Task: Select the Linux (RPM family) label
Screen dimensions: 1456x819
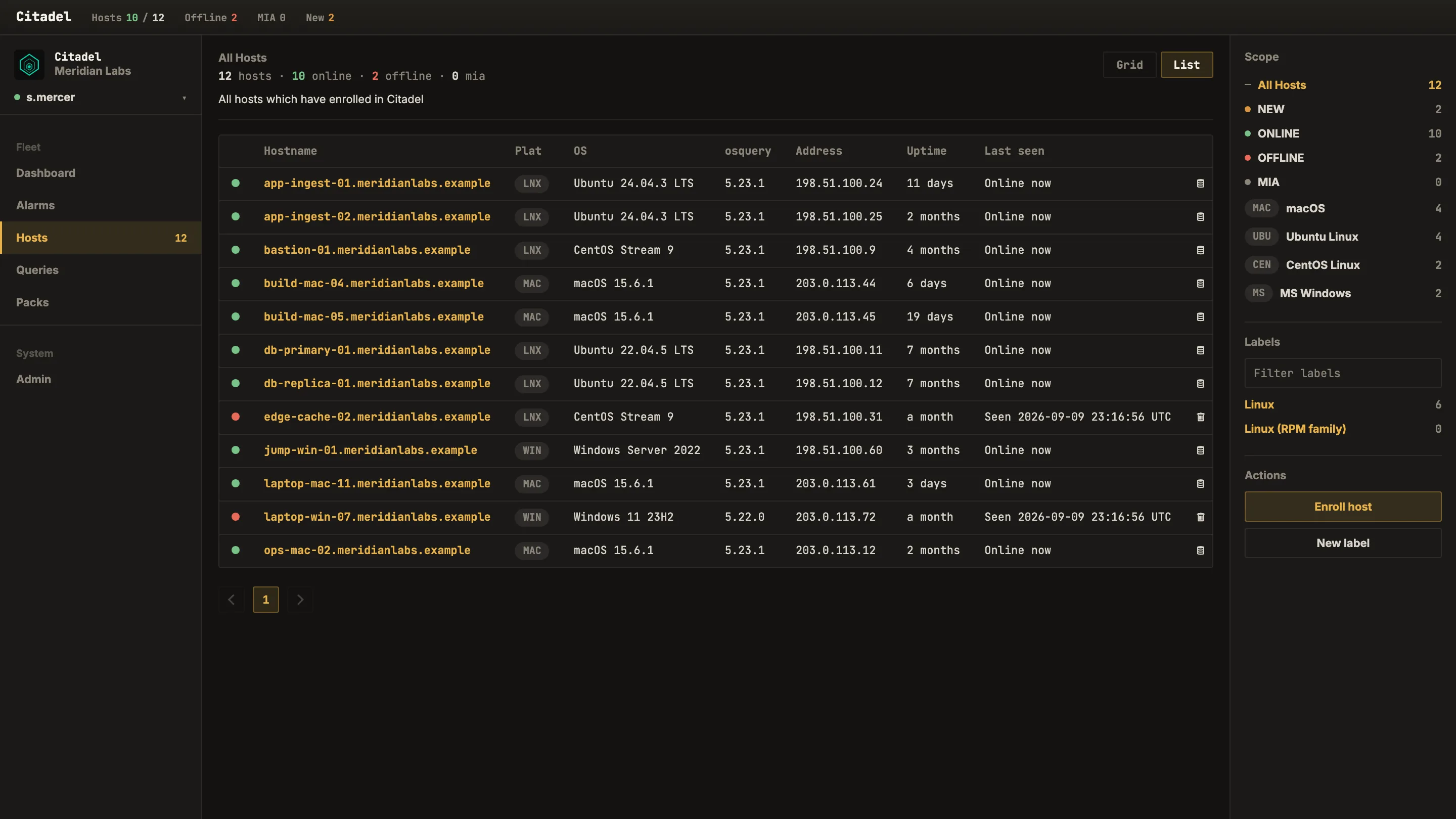Action: click(1295, 429)
